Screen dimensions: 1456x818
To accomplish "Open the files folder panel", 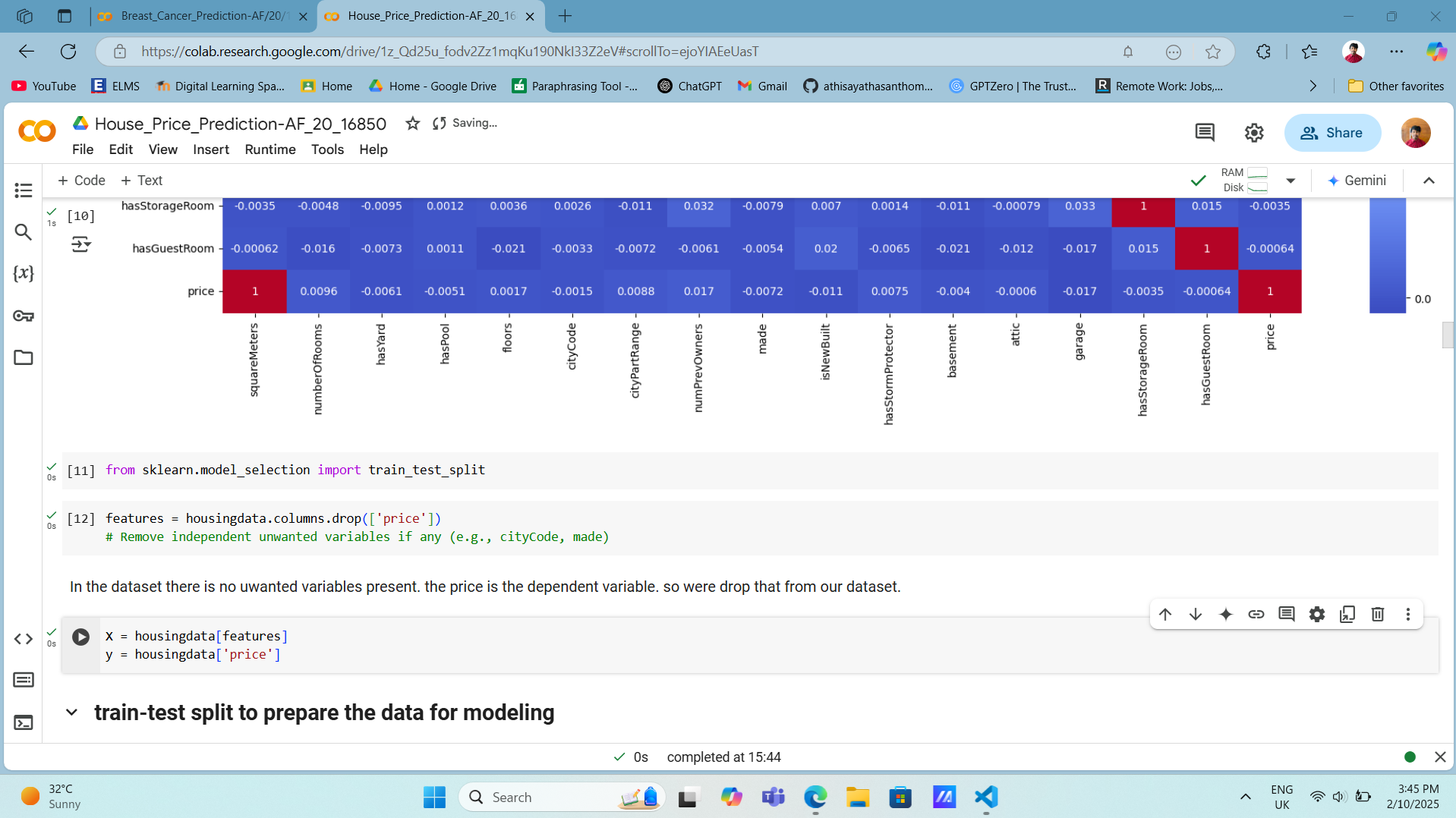I will tap(24, 357).
